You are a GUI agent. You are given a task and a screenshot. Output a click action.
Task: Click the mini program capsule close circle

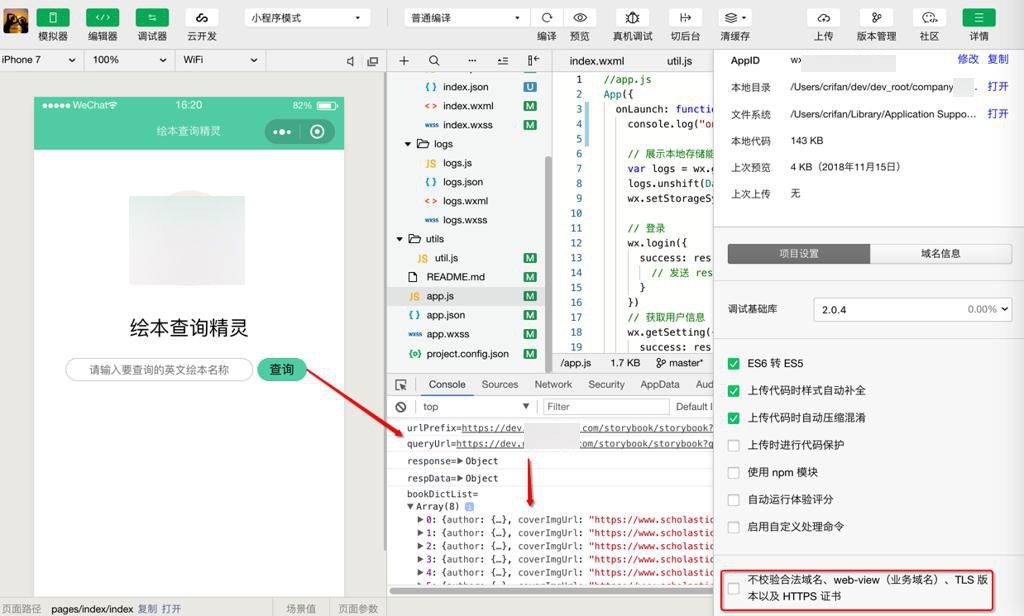[317, 132]
